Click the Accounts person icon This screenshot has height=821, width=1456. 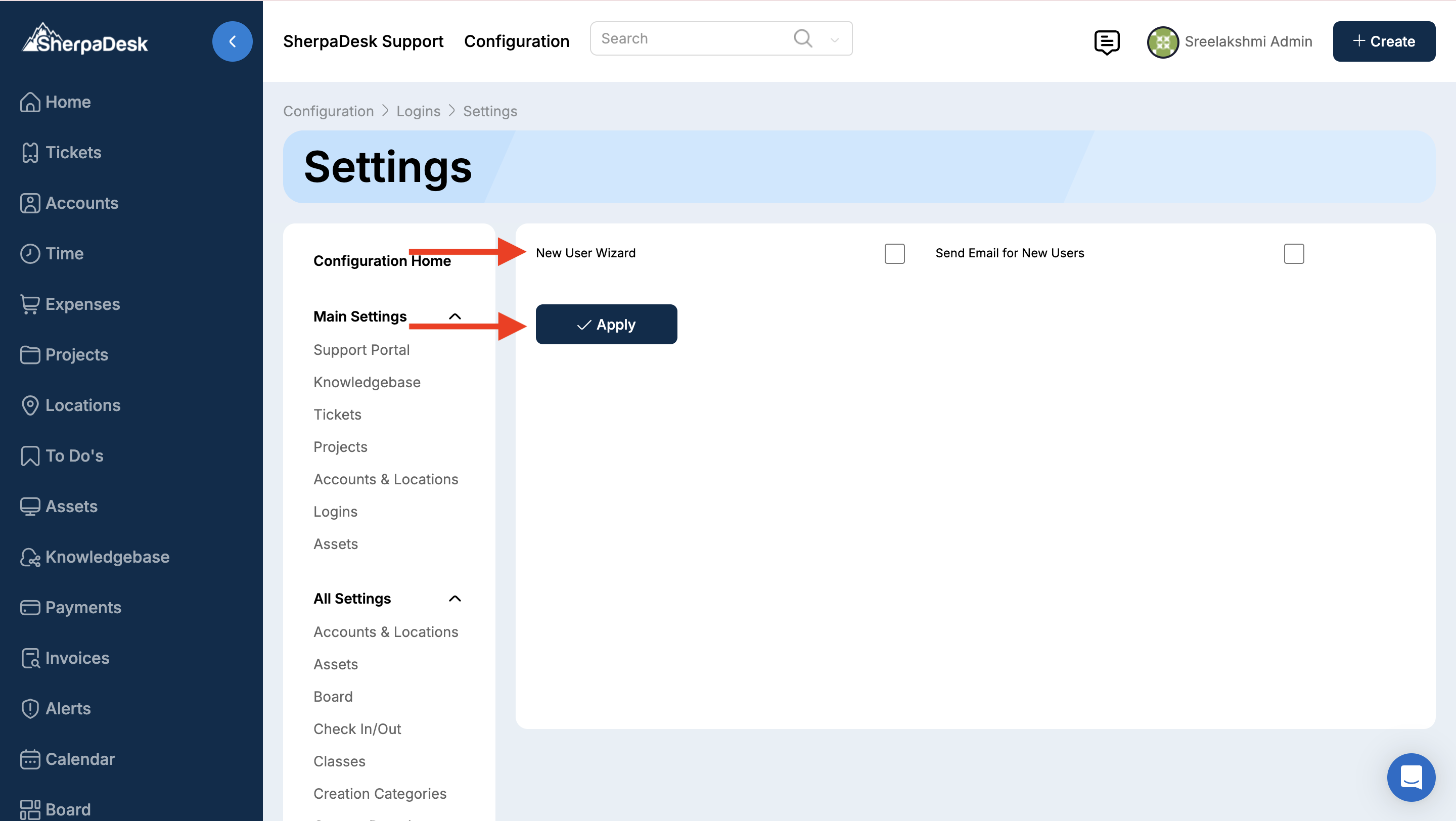[x=30, y=203]
